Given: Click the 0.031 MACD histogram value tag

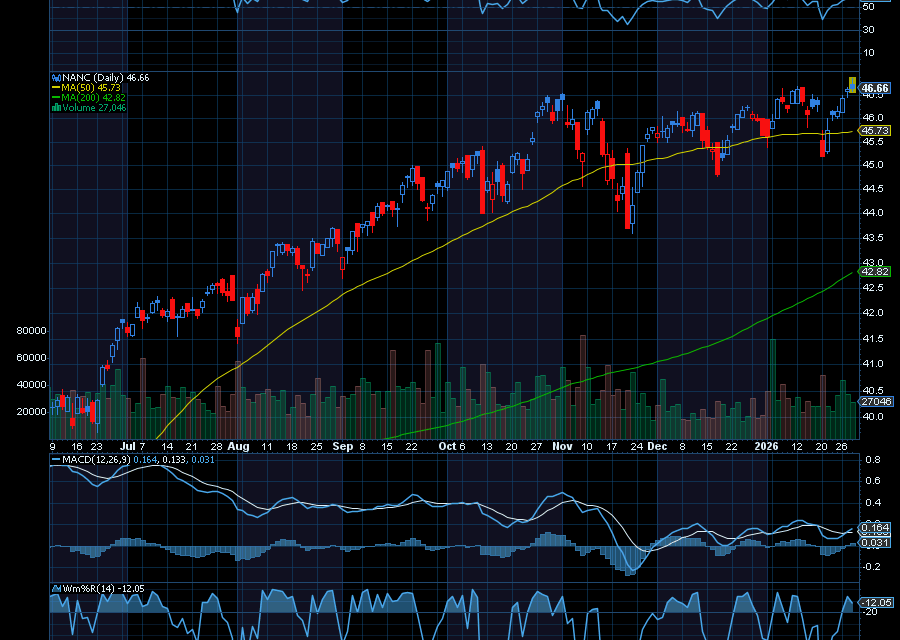Looking at the screenshot, I should coord(875,543).
